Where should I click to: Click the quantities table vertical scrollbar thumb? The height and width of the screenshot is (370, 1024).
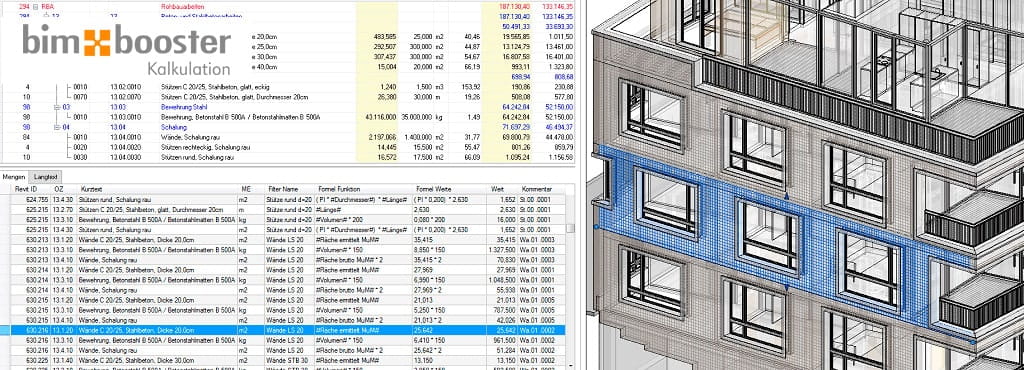[x=570, y=228]
